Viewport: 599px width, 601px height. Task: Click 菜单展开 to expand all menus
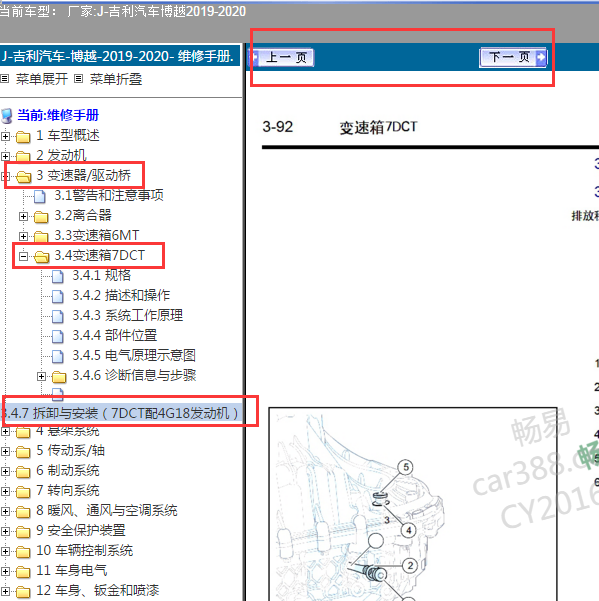(42, 79)
